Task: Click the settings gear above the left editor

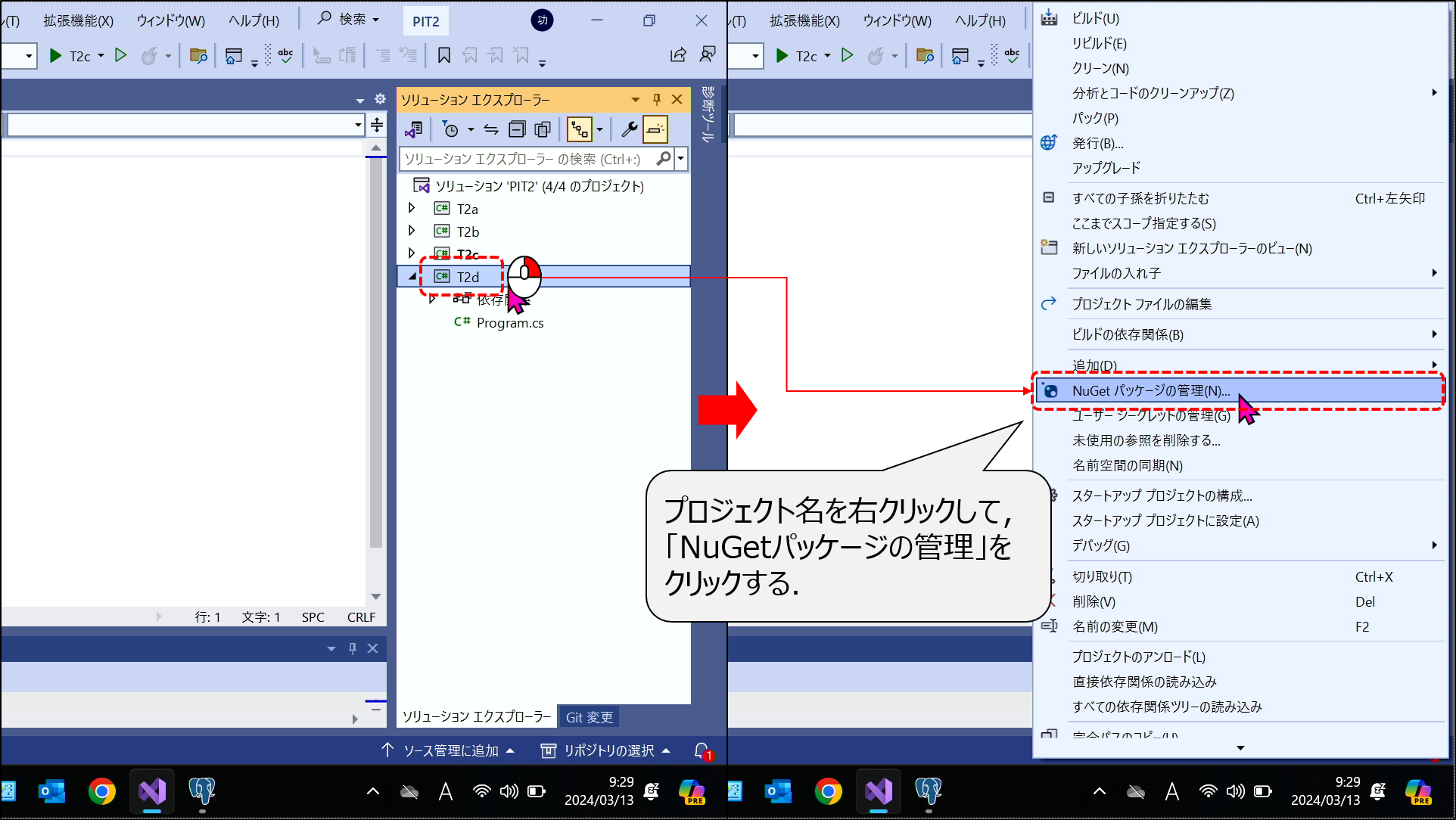Action: pyautogui.click(x=380, y=99)
